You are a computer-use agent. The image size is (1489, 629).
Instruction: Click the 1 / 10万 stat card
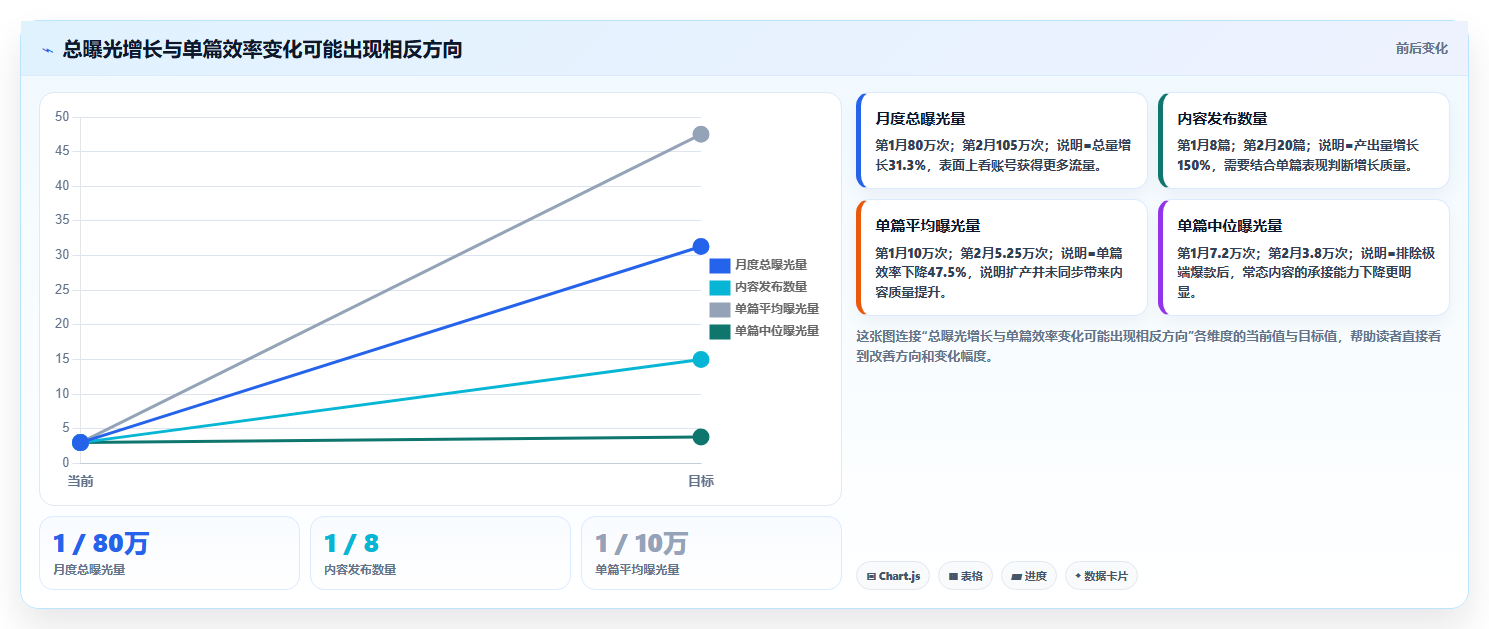(x=711, y=553)
